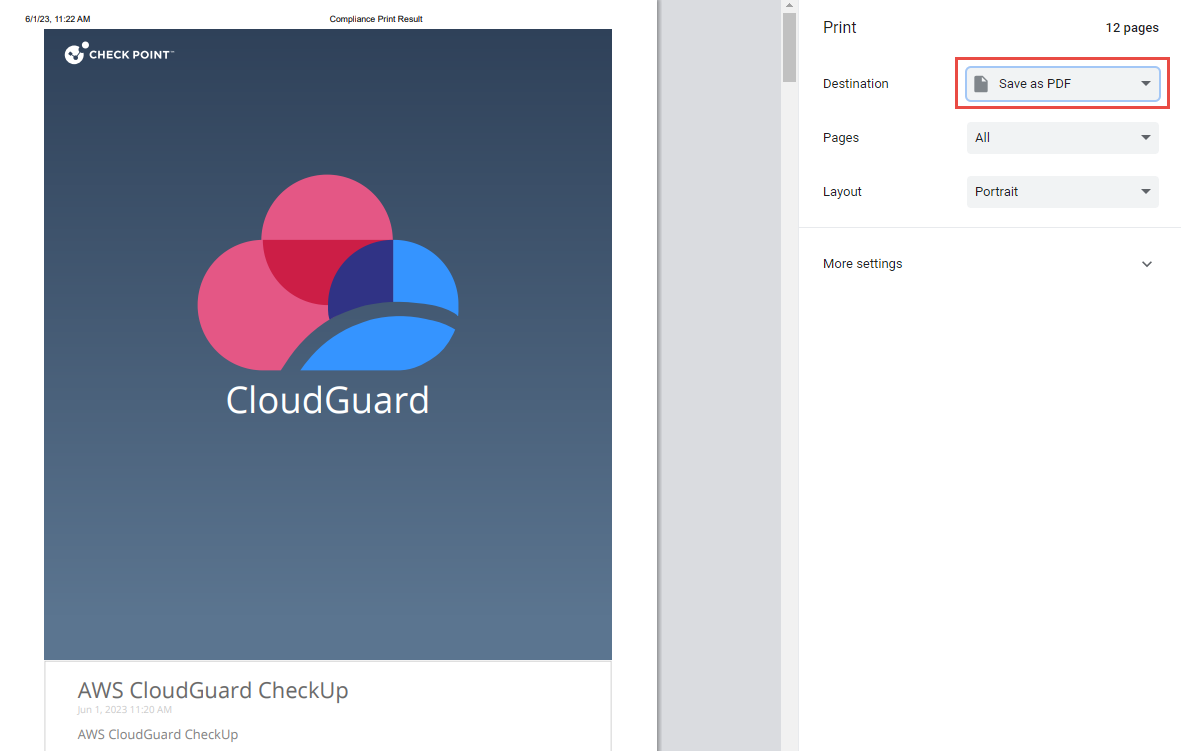The width and height of the screenshot is (1181, 751).
Task: Click the Print dialog heading
Action: tap(839, 28)
